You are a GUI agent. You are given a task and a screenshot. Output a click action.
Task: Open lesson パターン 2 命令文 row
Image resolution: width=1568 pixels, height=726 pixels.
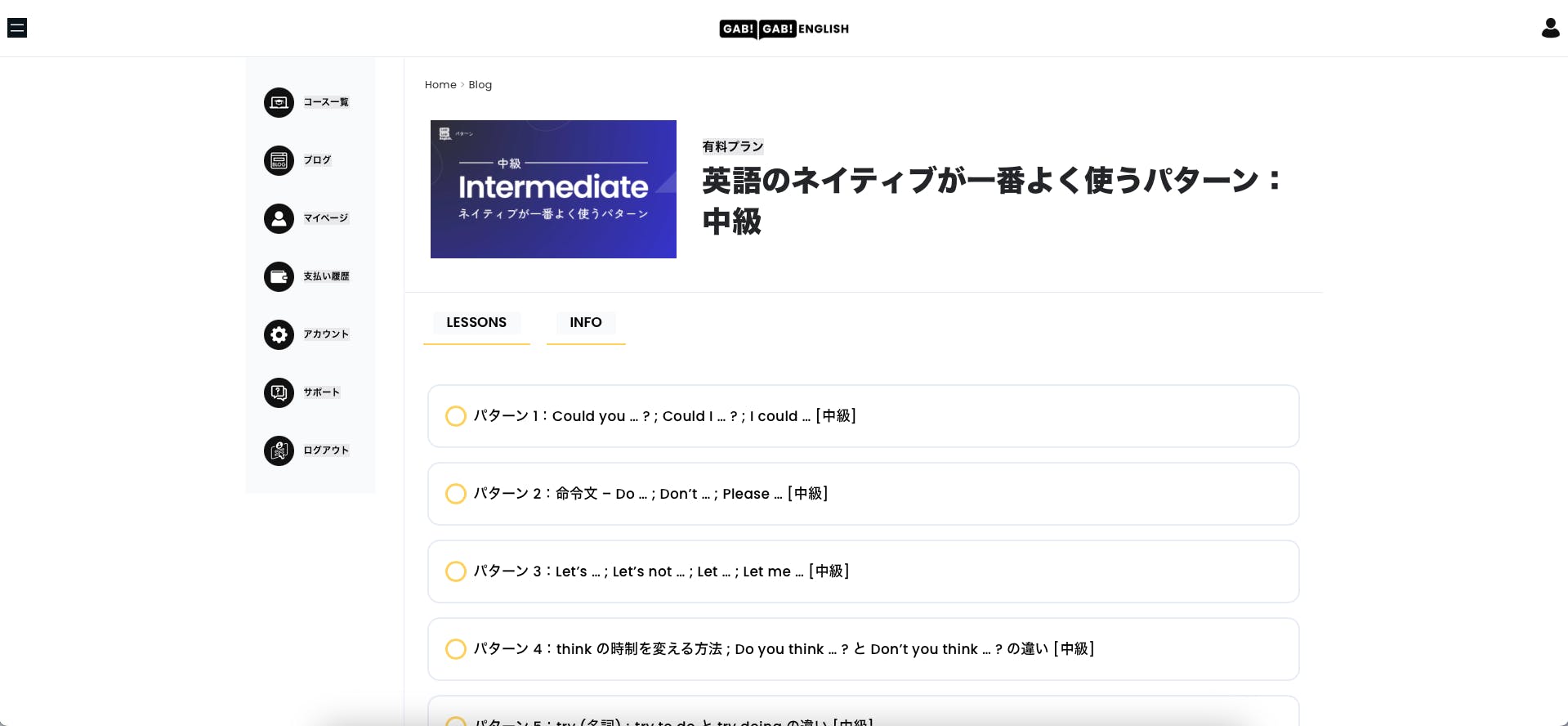[650, 494]
